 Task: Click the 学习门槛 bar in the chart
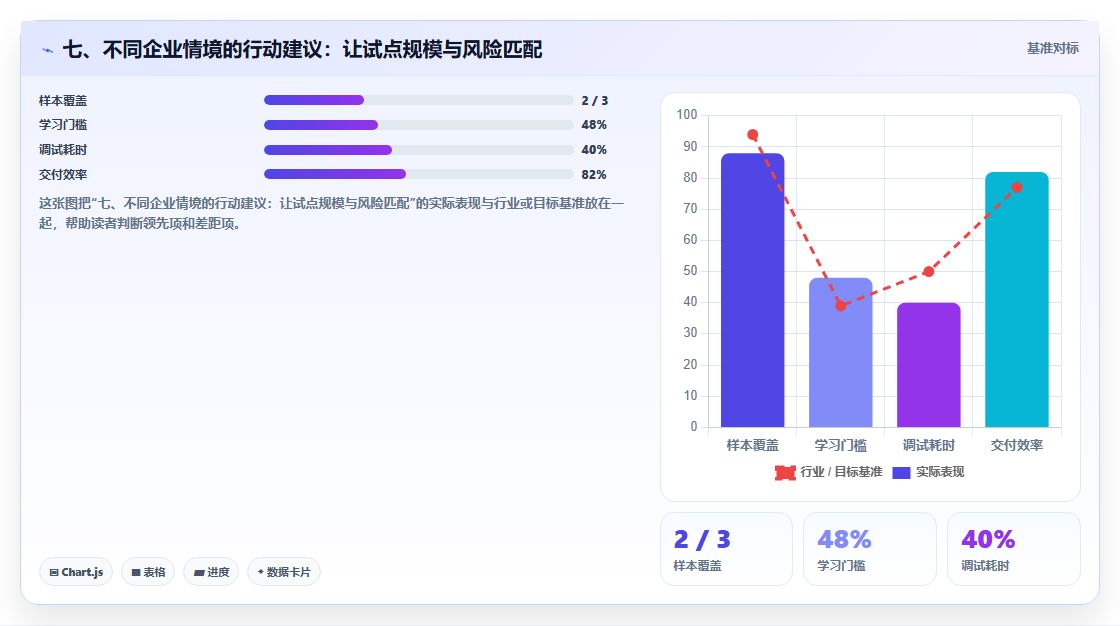click(840, 352)
